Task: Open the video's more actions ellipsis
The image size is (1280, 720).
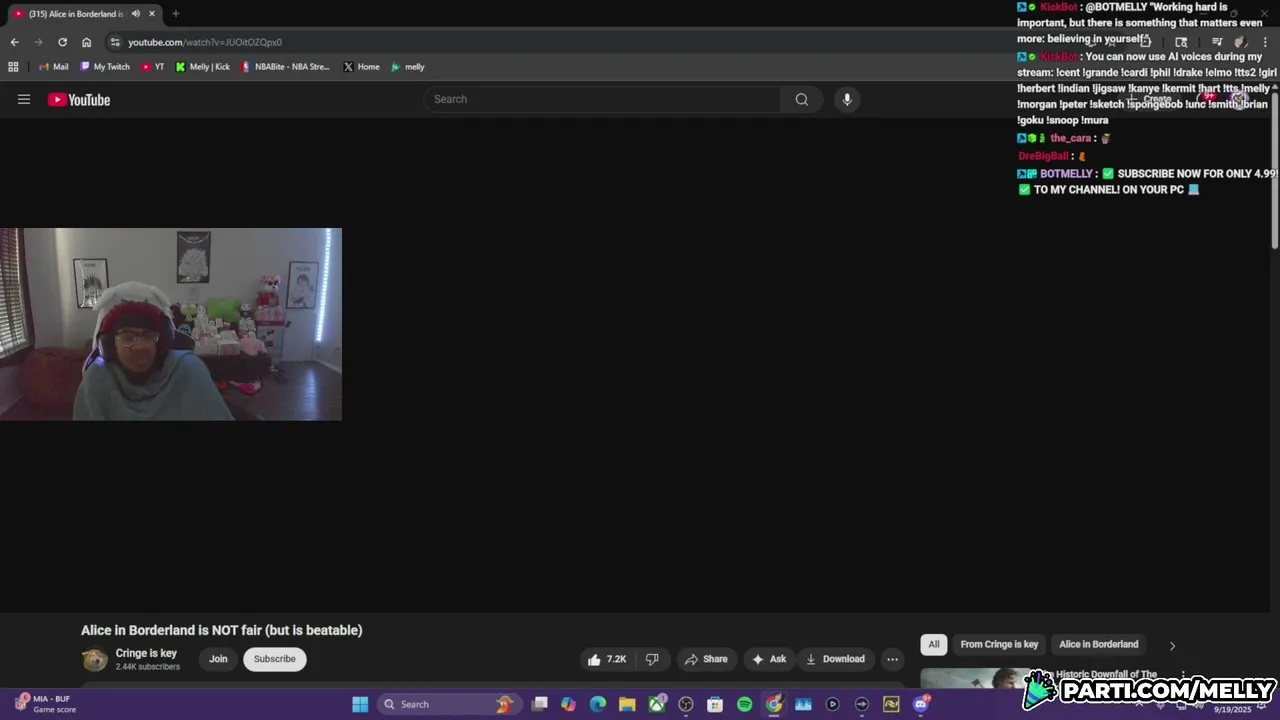Action: click(x=892, y=659)
